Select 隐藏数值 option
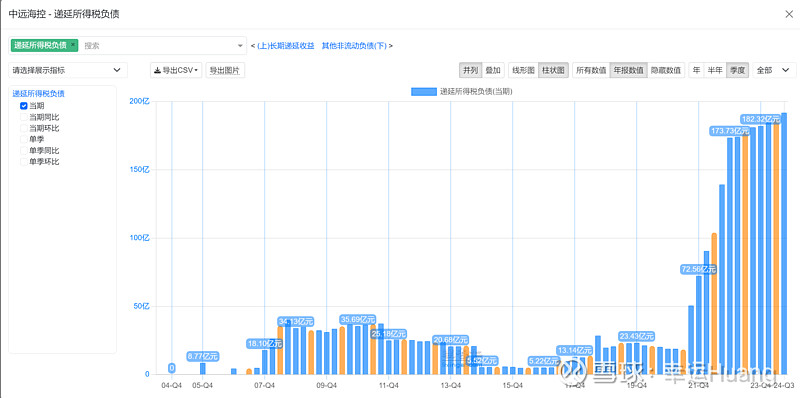 tap(666, 70)
